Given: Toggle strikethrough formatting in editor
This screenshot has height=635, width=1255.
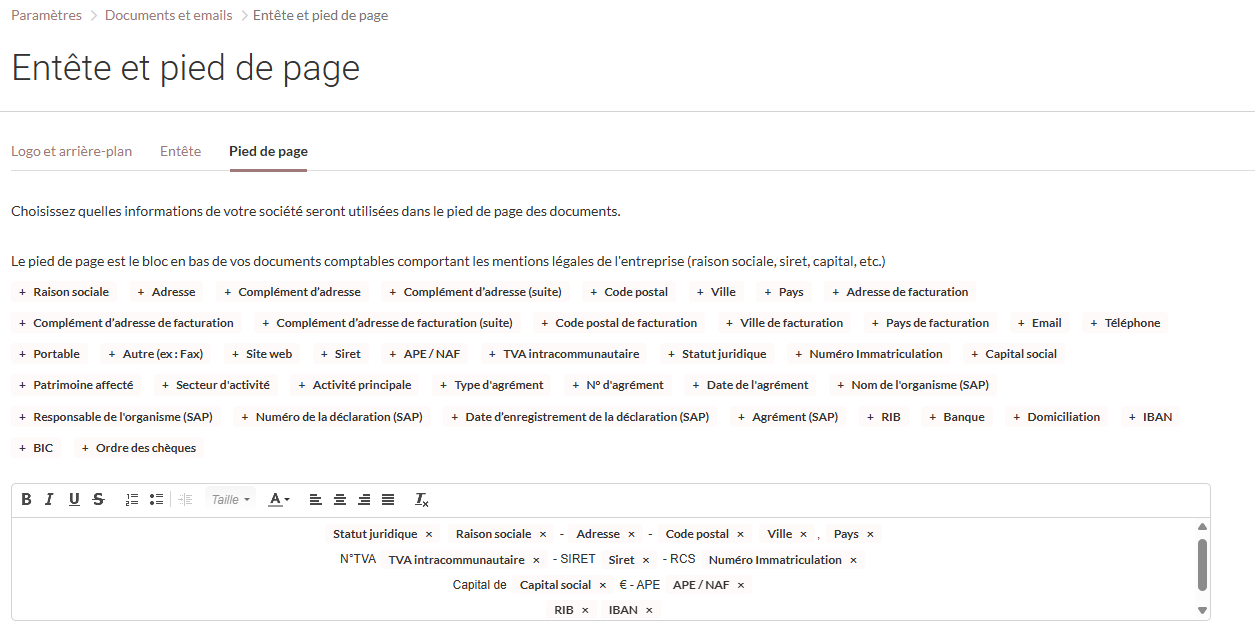Looking at the screenshot, I should pyautogui.click(x=98, y=499).
